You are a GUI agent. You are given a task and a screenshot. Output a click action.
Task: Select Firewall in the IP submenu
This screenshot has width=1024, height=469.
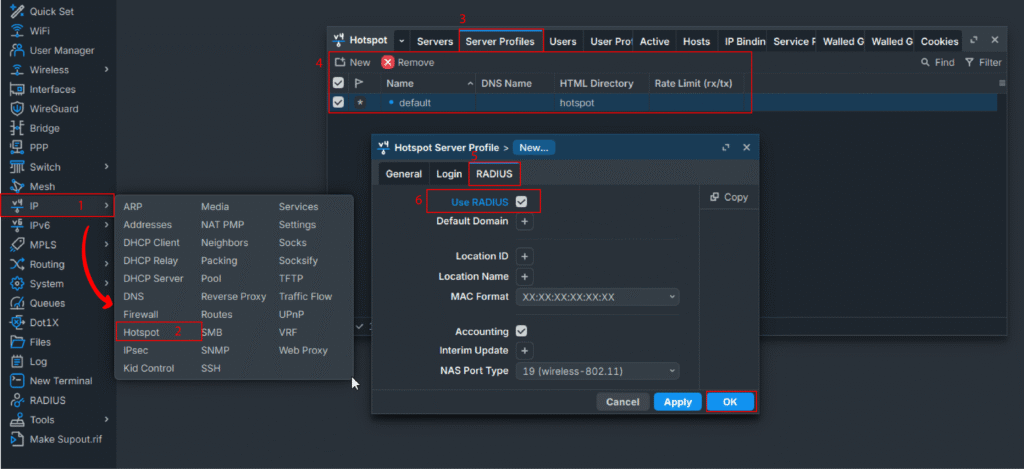(x=140, y=314)
